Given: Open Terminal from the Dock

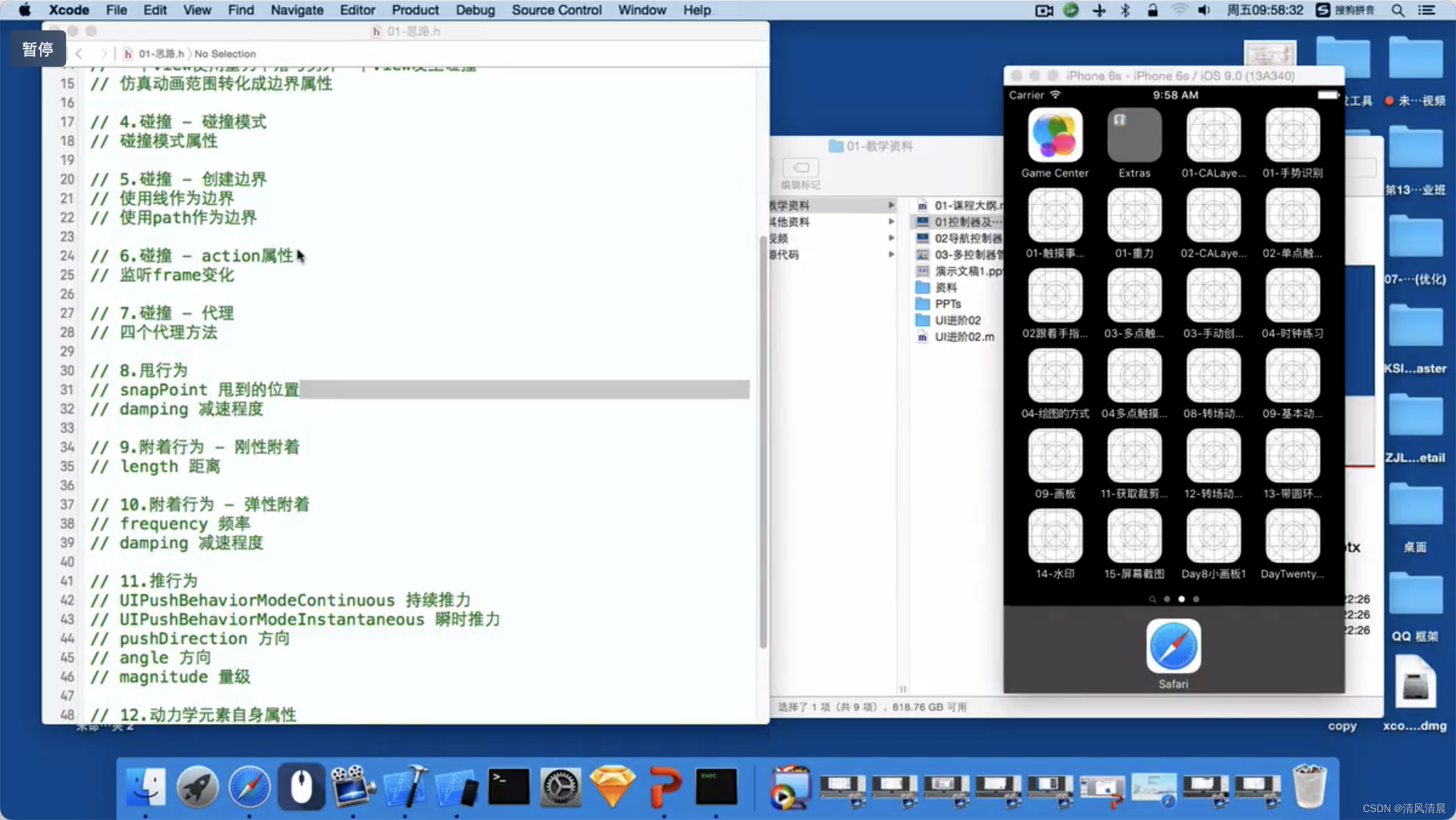Looking at the screenshot, I should click(x=508, y=787).
